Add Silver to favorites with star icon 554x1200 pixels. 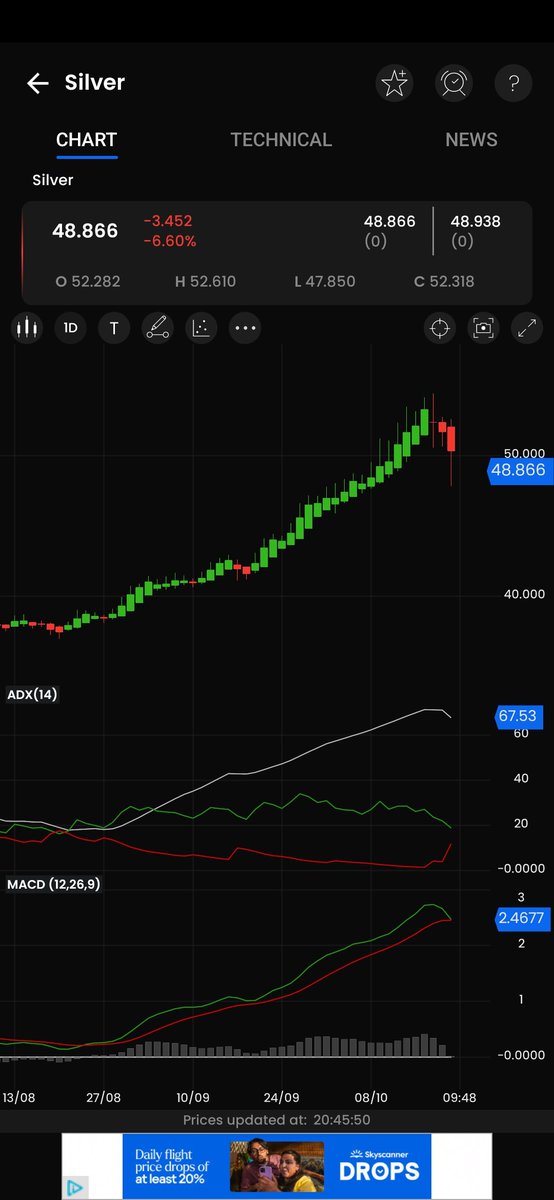(394, 83)
